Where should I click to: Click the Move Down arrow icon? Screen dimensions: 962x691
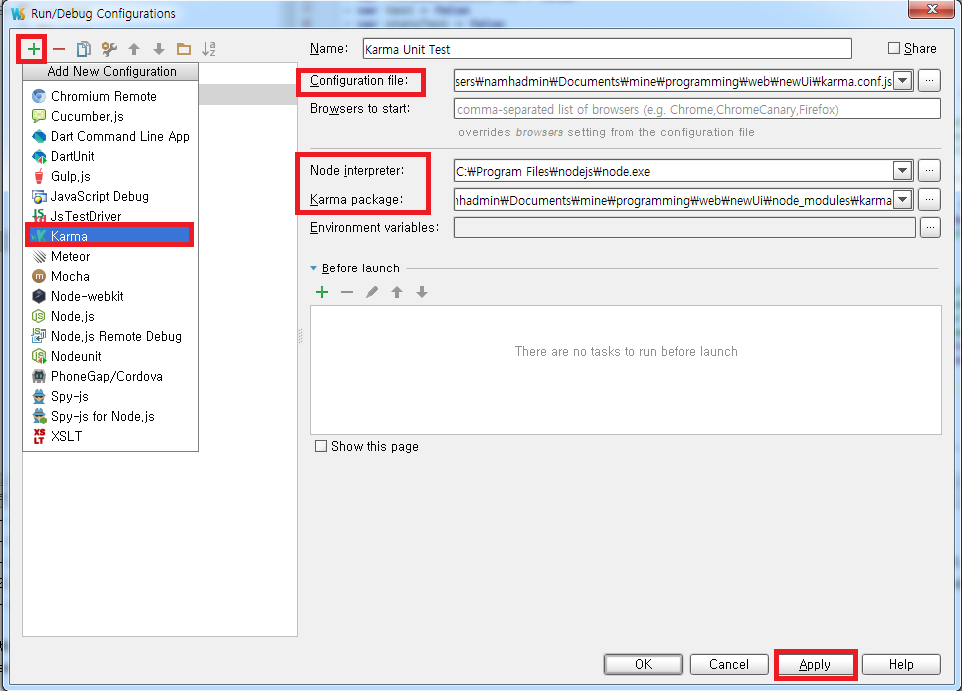(x=158, y=48)
